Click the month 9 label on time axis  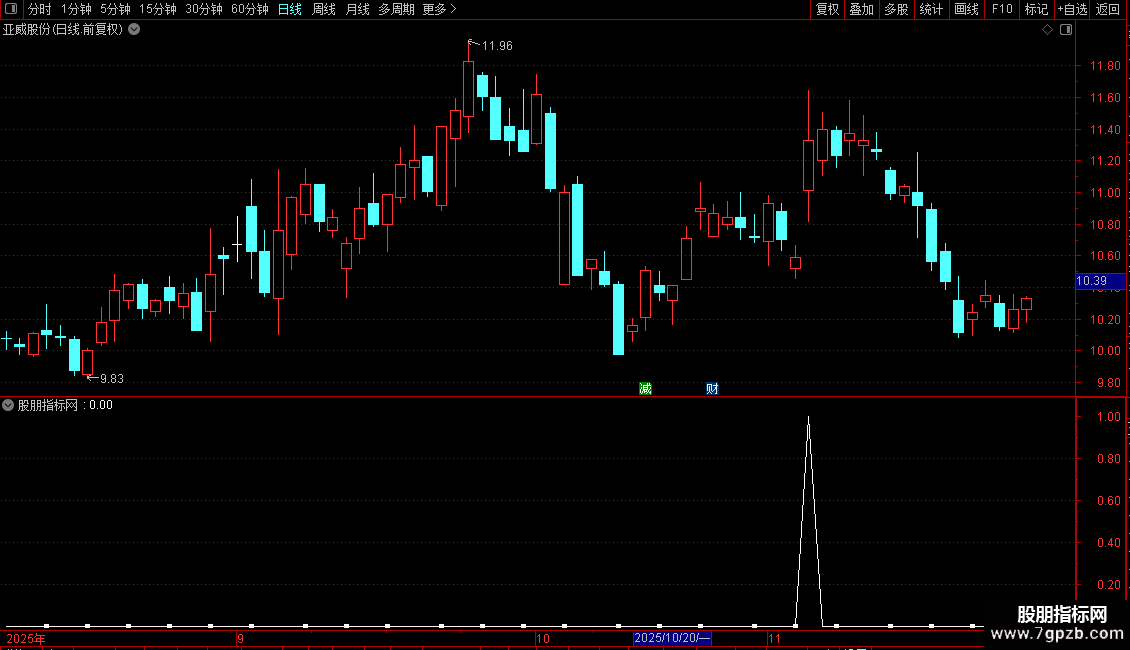[x=240, y=638]
